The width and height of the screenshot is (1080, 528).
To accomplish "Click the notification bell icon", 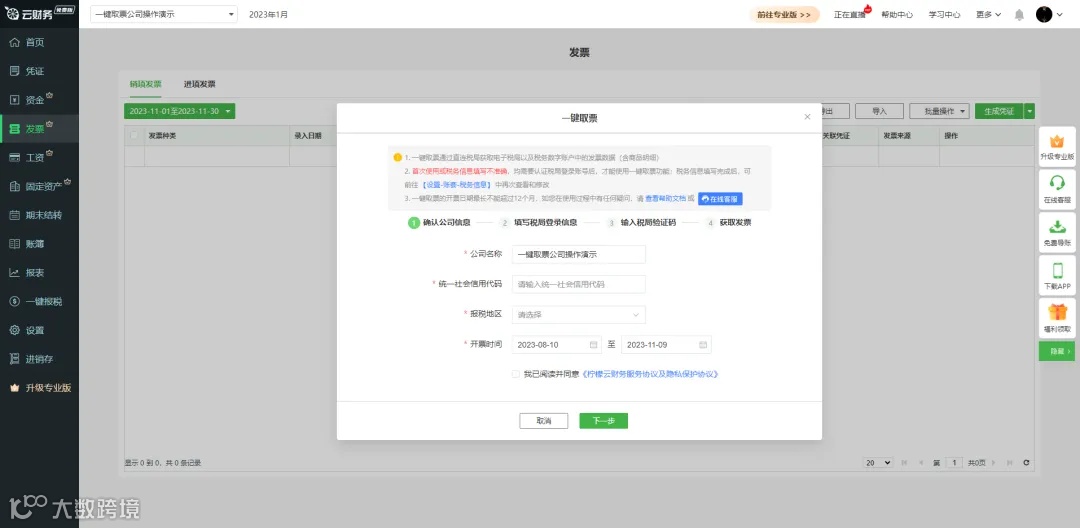I will click(x=1019, y=14).
